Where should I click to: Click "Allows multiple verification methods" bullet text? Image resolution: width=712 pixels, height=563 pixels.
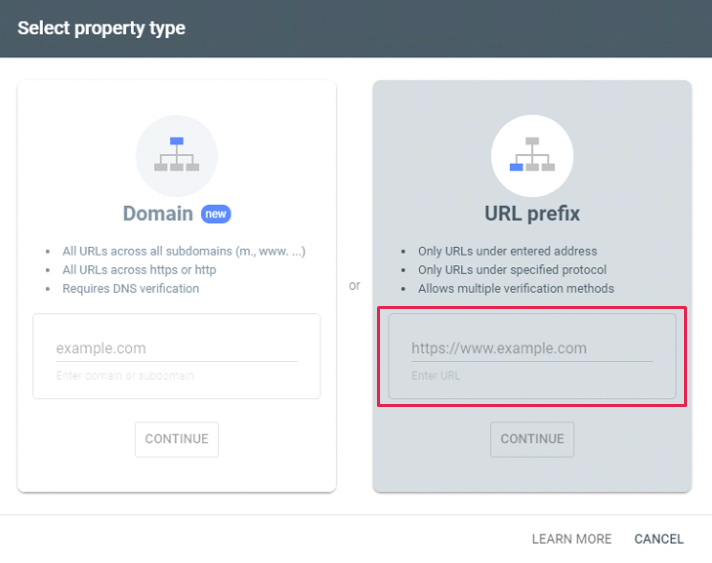tap(516, 289)
